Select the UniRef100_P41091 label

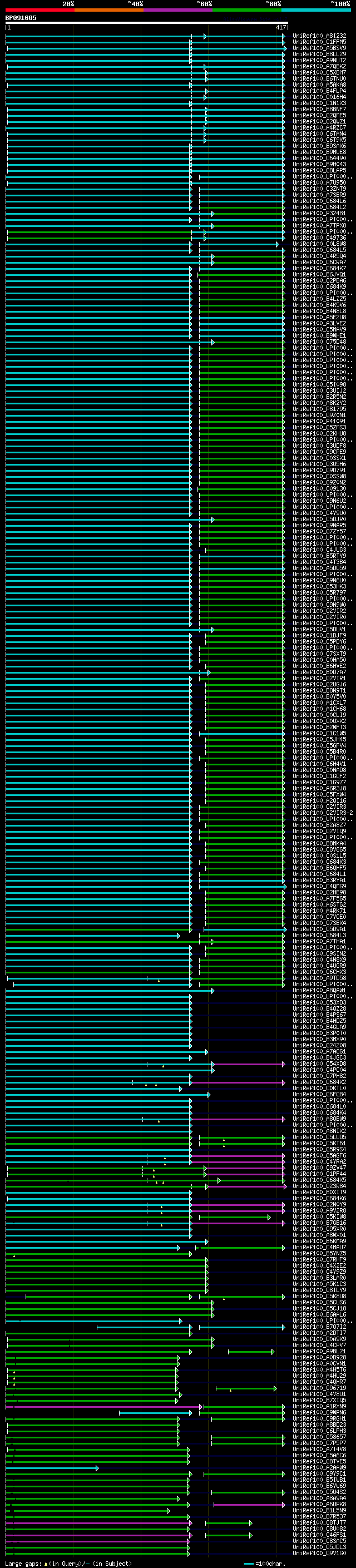click(x=319, y=421)
